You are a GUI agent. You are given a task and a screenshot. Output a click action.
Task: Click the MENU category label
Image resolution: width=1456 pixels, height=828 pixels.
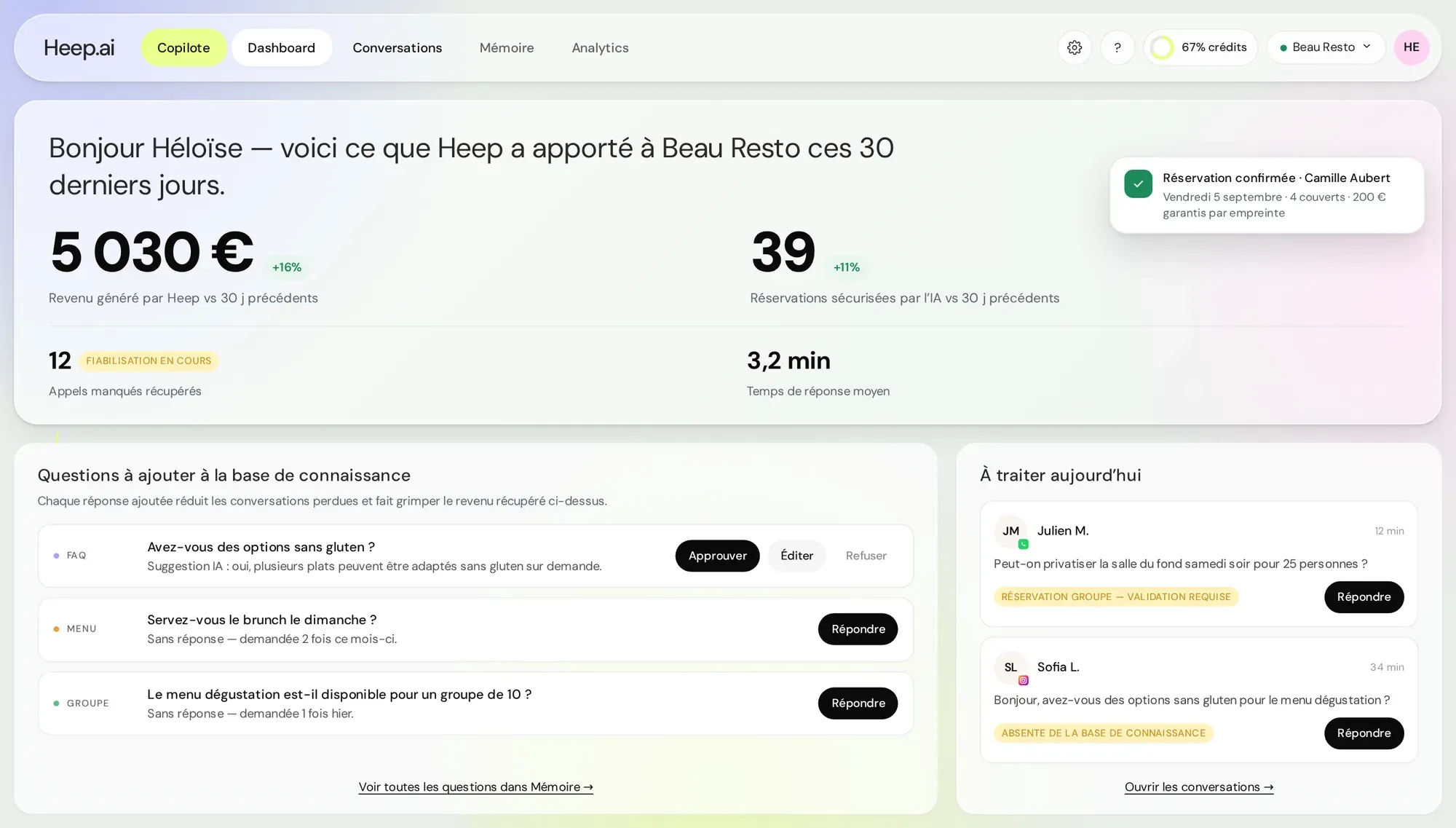pyautogui.click(x=82, y=629)
